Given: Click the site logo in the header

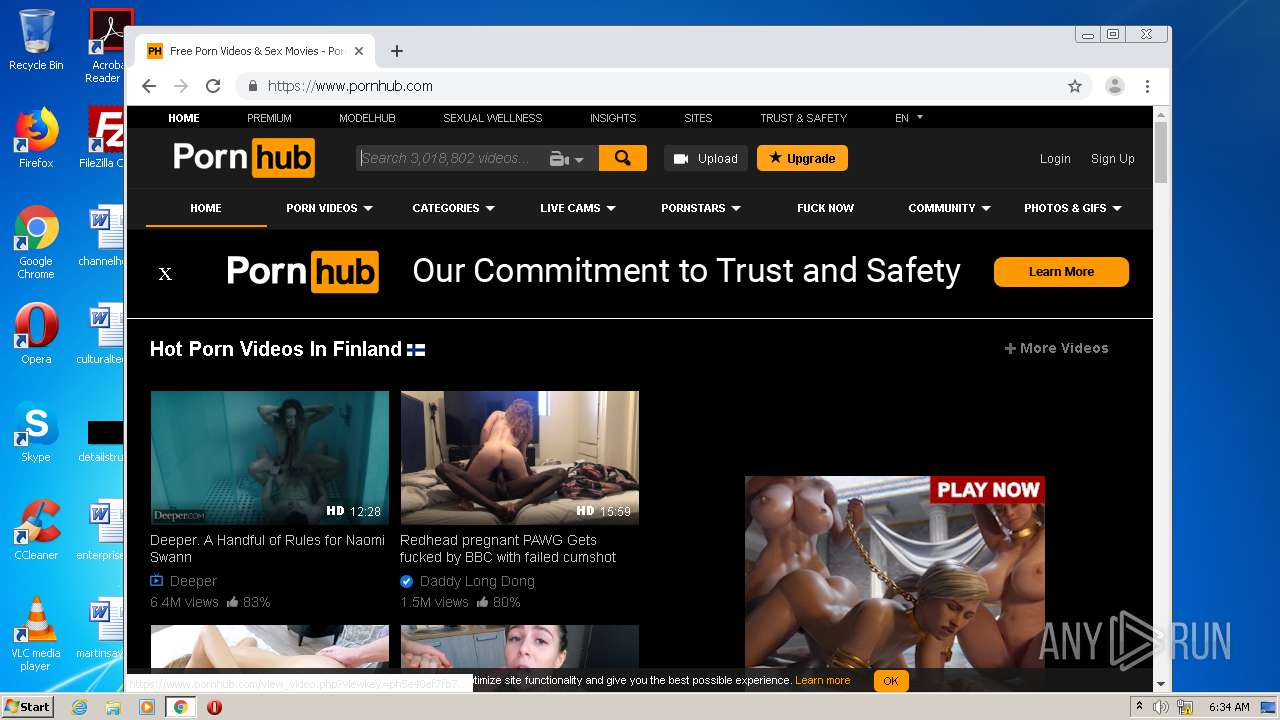Looking at the screenshot, I should pyautogui.click(x=244, y=157).
